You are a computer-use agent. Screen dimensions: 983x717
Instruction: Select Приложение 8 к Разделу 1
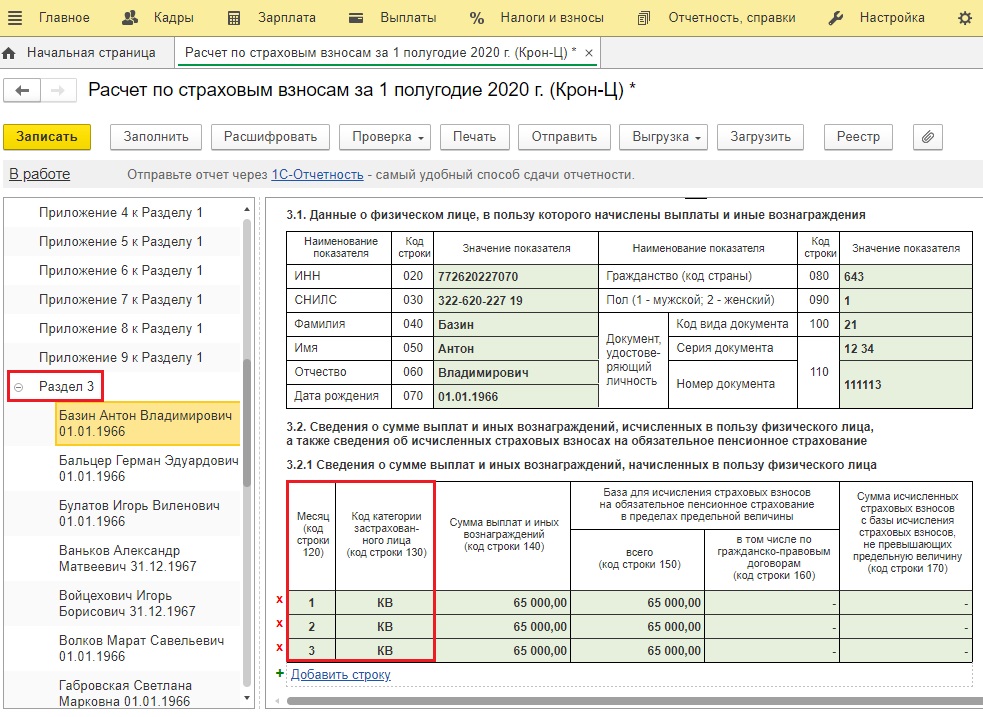[121, 328]
